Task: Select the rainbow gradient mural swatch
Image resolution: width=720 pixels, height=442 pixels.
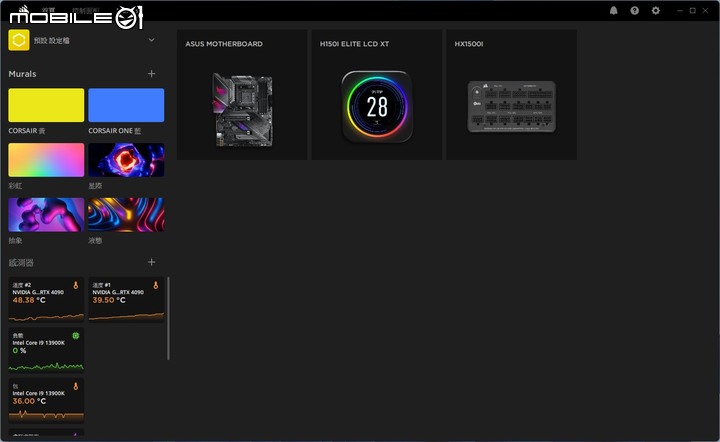Action: point(46,160)
